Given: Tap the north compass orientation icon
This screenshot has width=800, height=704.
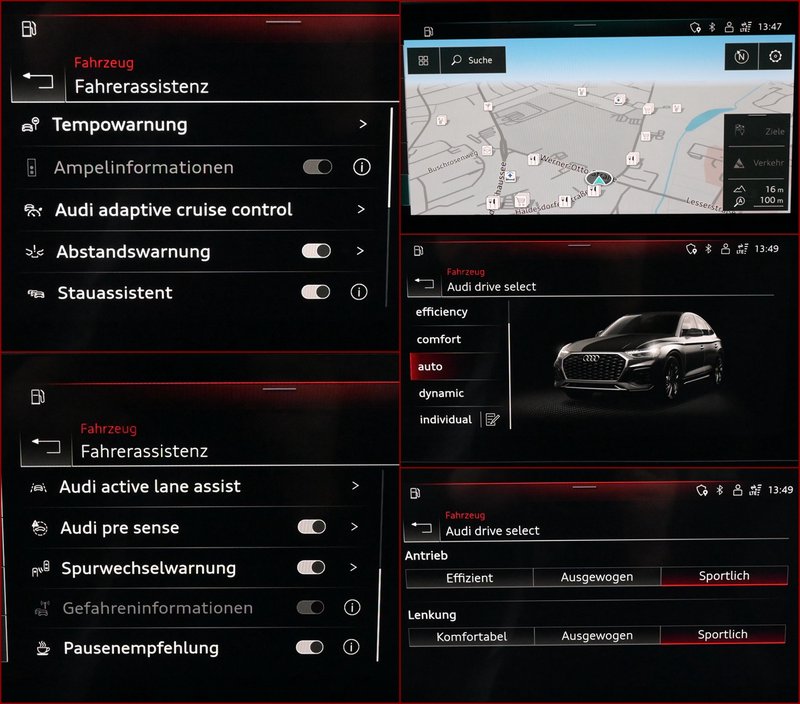Looking at the screenshot, I should tap(741, 56).
